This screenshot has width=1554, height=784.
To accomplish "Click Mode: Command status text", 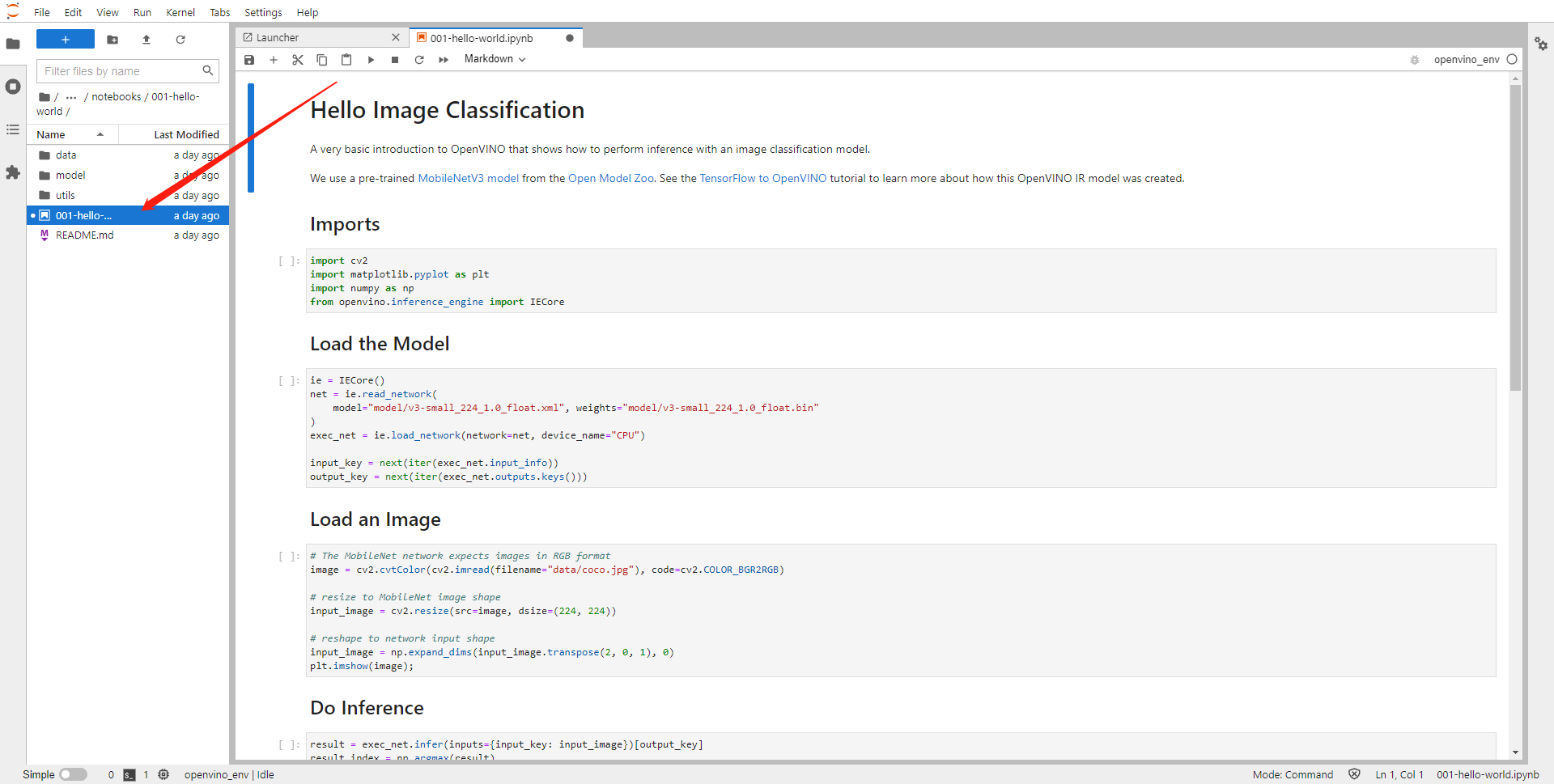I will click(1293, 774).
